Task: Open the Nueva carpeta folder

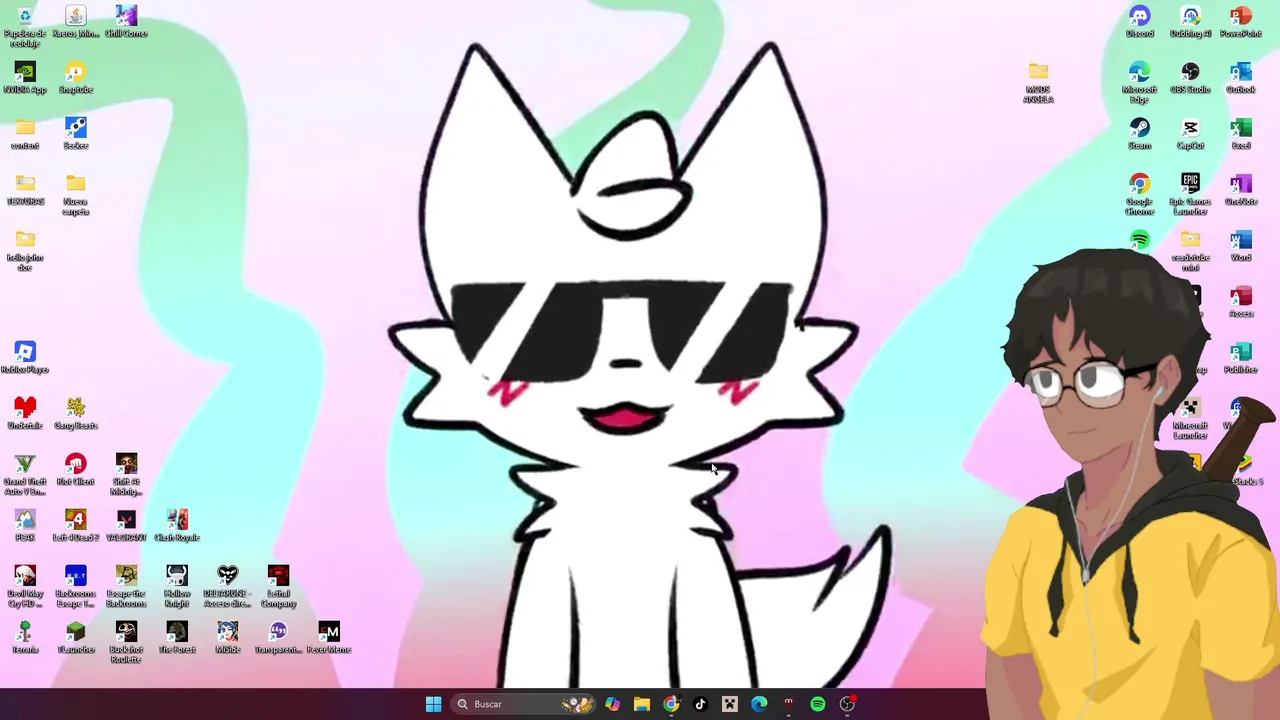Action: (76, 194)
